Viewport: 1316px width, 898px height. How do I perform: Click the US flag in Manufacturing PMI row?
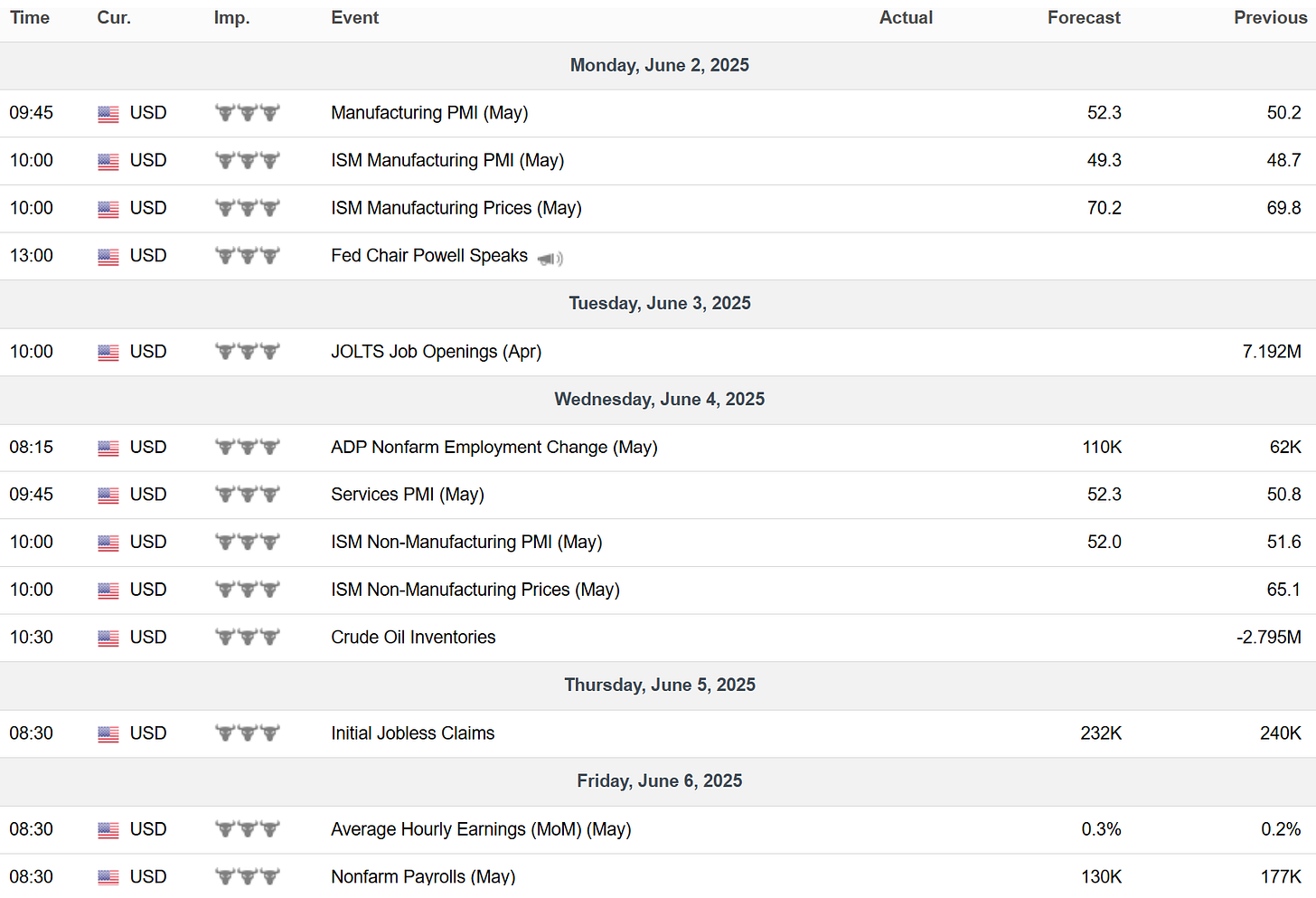pyautogui.click(x=108, y=114)
